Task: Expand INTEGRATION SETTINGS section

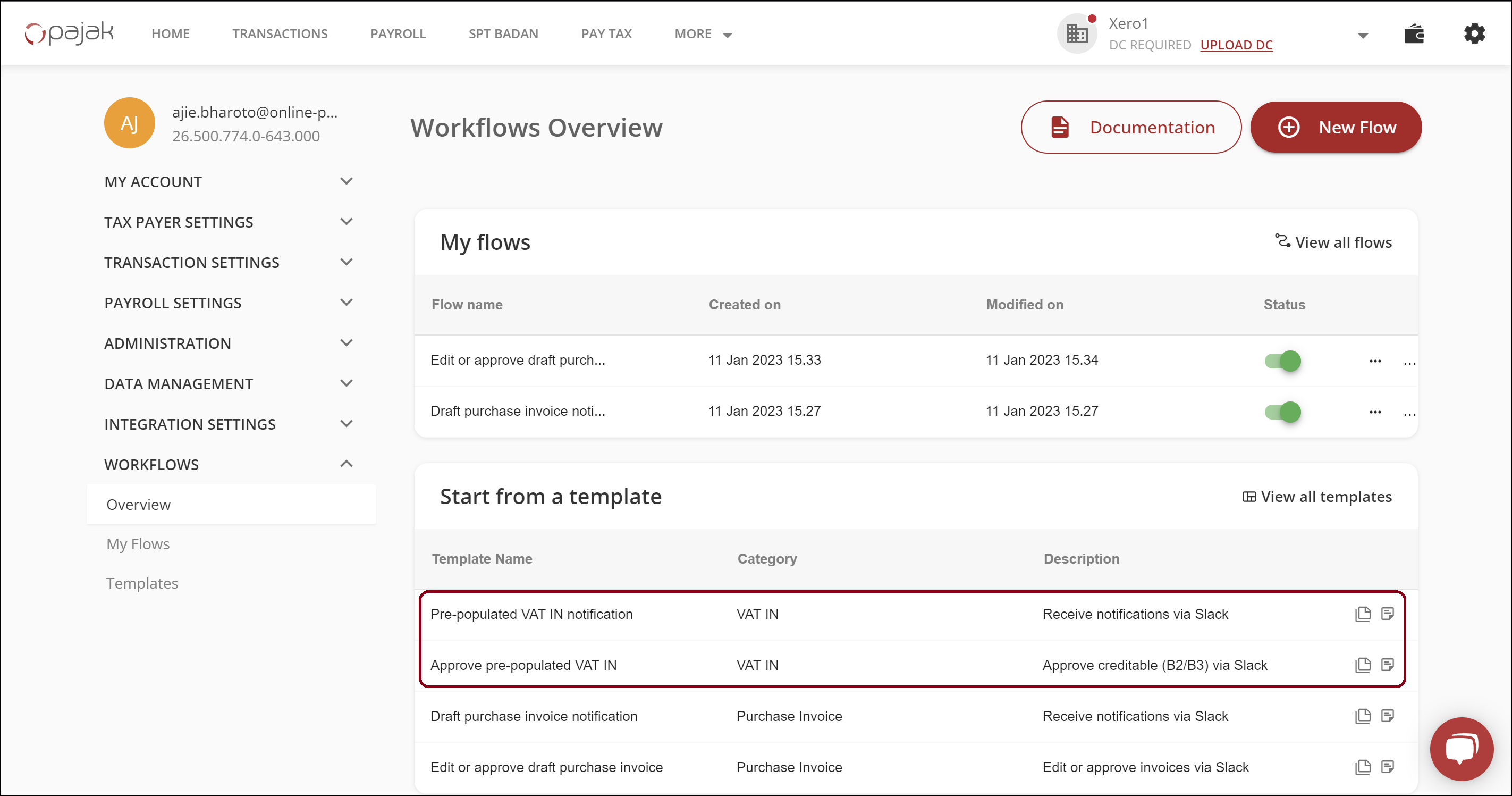Action: point(347,424)
